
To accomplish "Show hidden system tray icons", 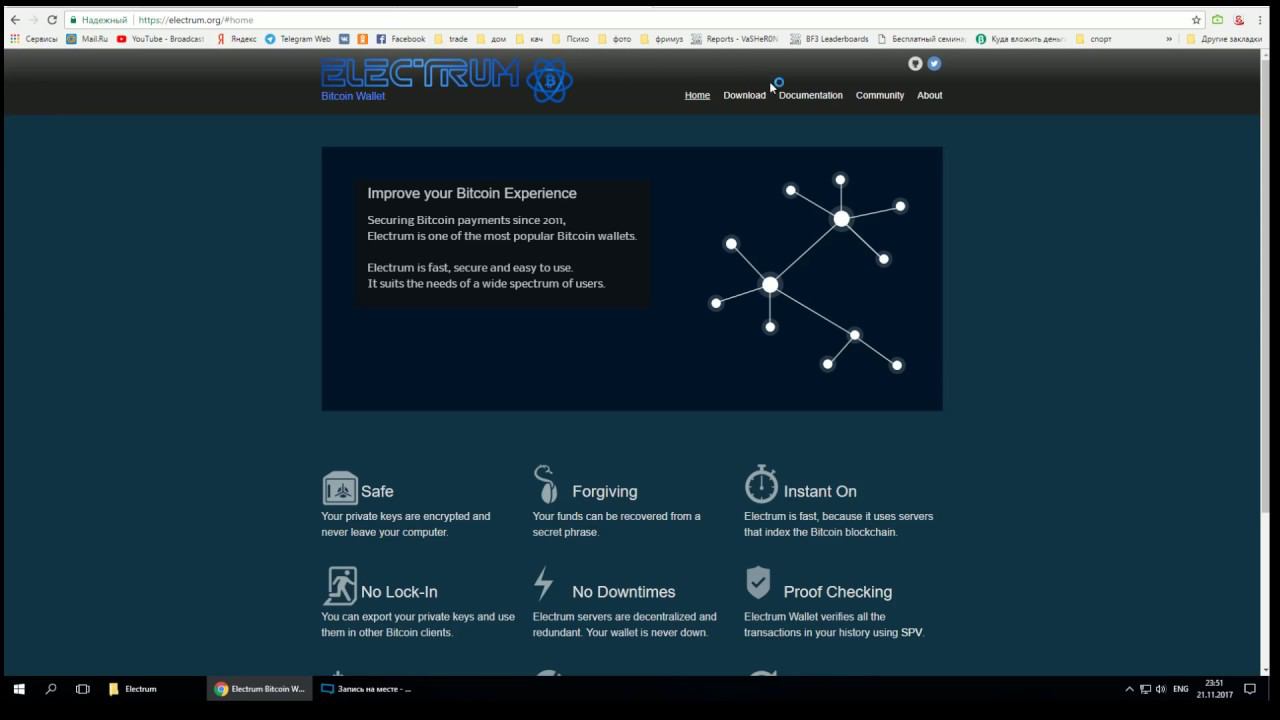I will 1129,689.
